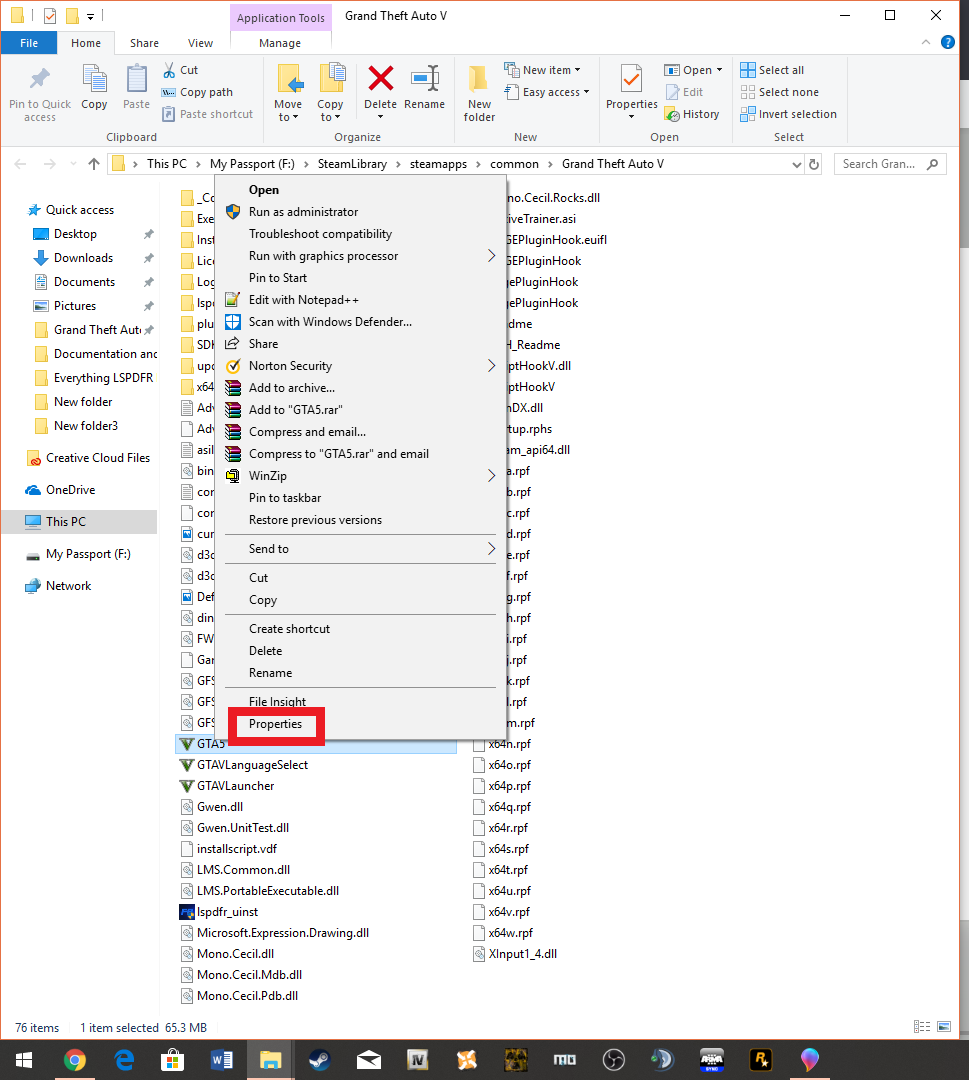Viewport: 969px width, 1080px height.
Task: Click Copy path in the ribbon
Action: pos(198,92)
